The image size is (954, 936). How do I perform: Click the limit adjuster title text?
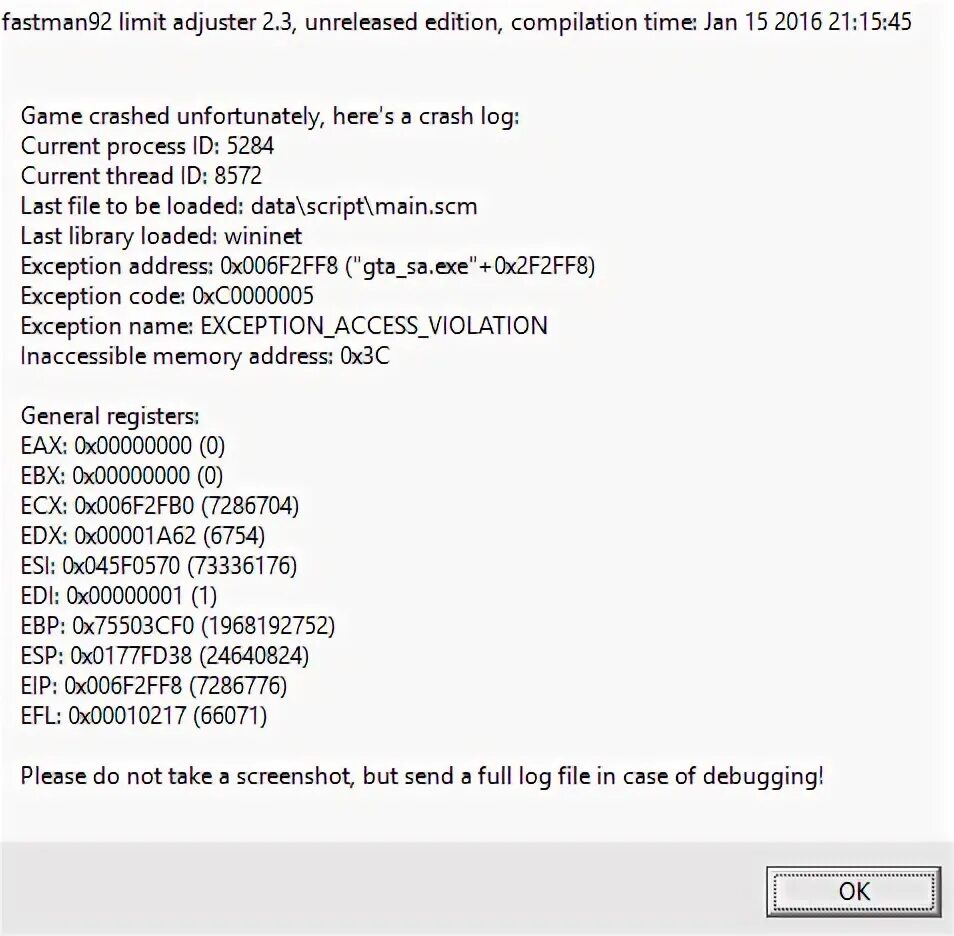tap(457, 22)
